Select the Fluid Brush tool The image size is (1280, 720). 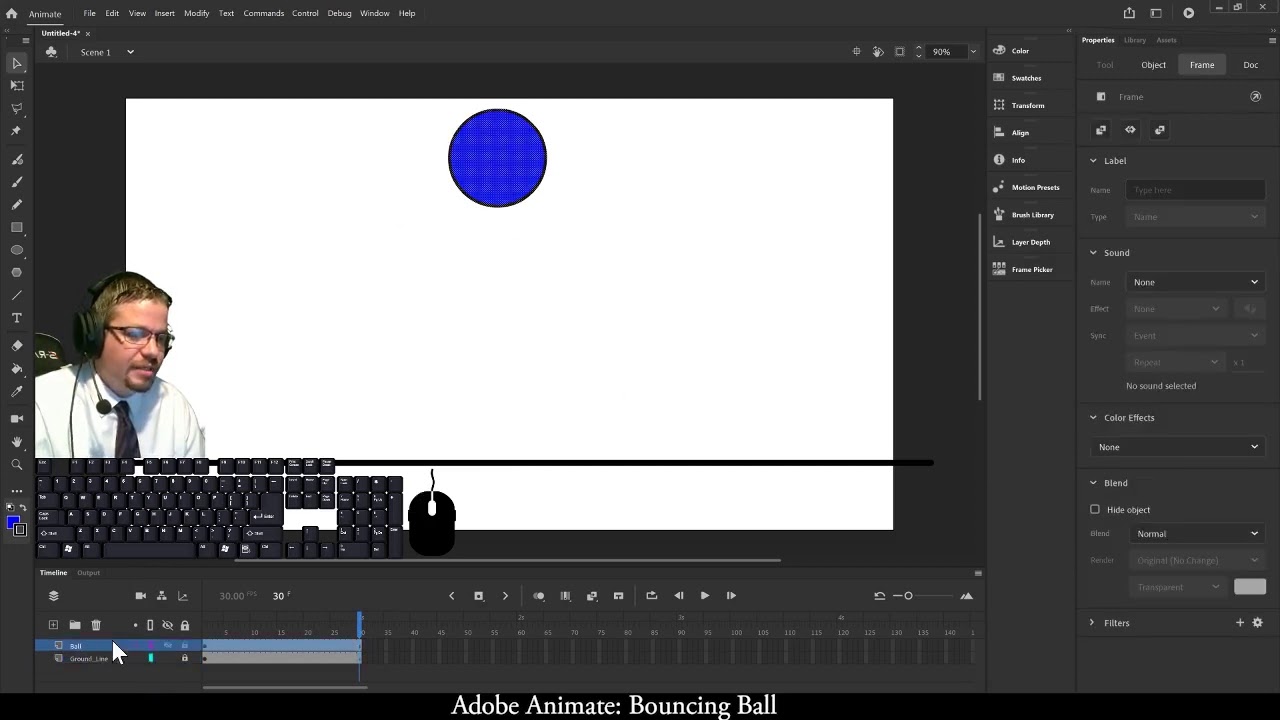pyautogui.click(x=17, y=160)
